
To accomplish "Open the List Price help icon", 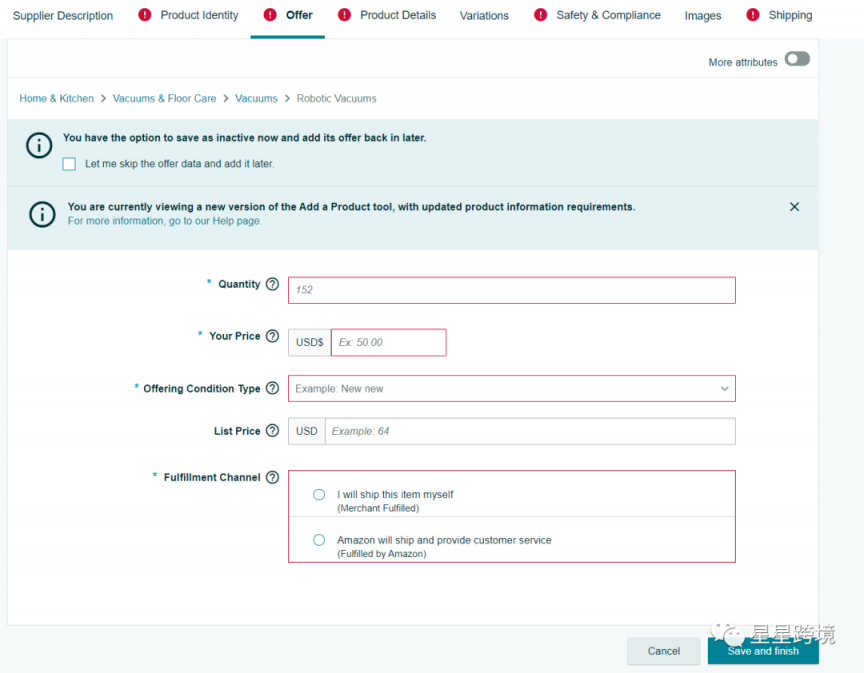I will pos(272,430).
